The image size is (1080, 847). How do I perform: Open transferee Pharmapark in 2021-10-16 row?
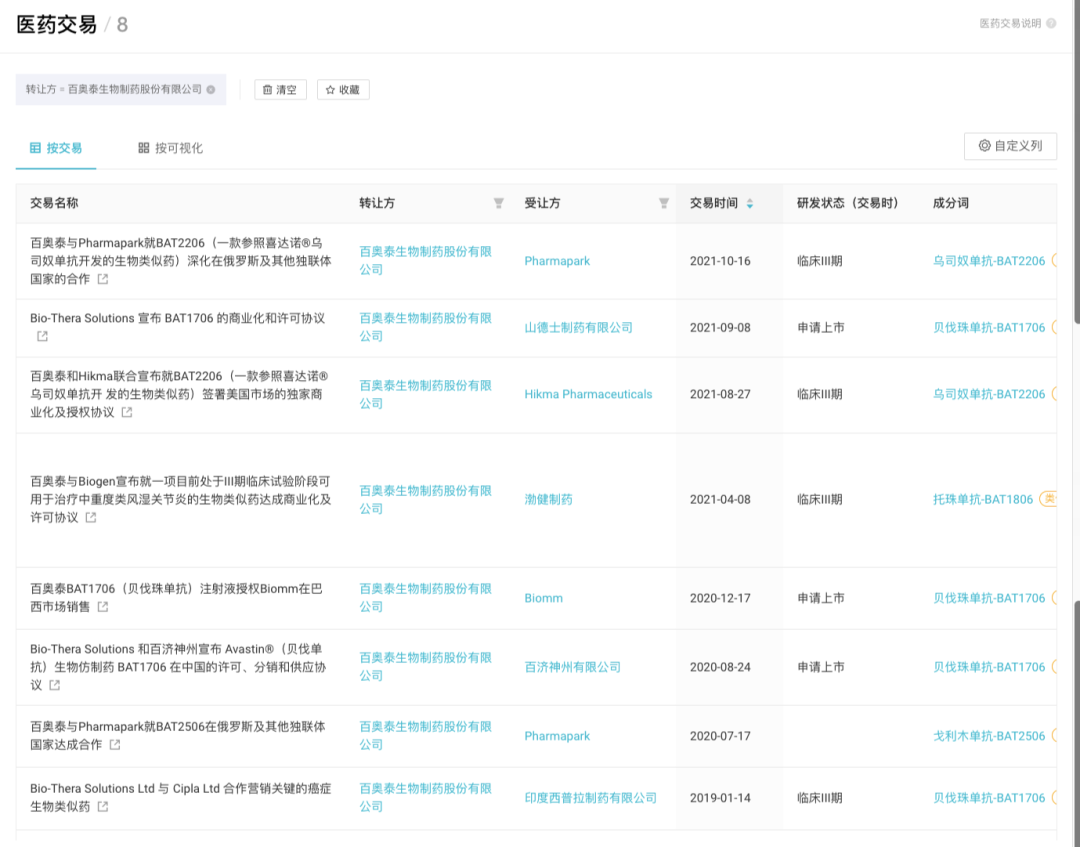557,261
